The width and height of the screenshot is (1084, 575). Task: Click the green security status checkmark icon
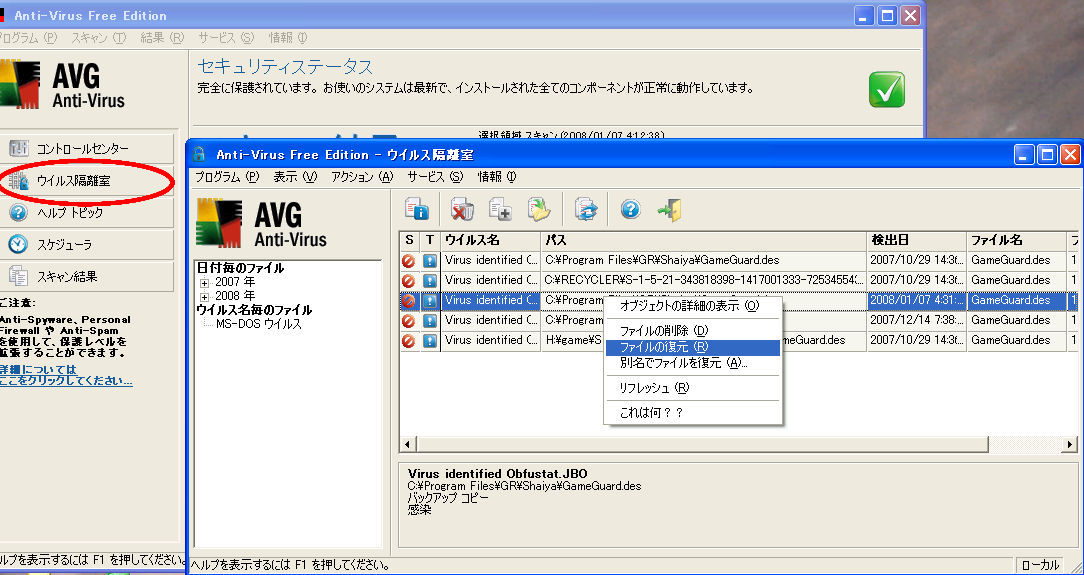click(x=887, y=89)
